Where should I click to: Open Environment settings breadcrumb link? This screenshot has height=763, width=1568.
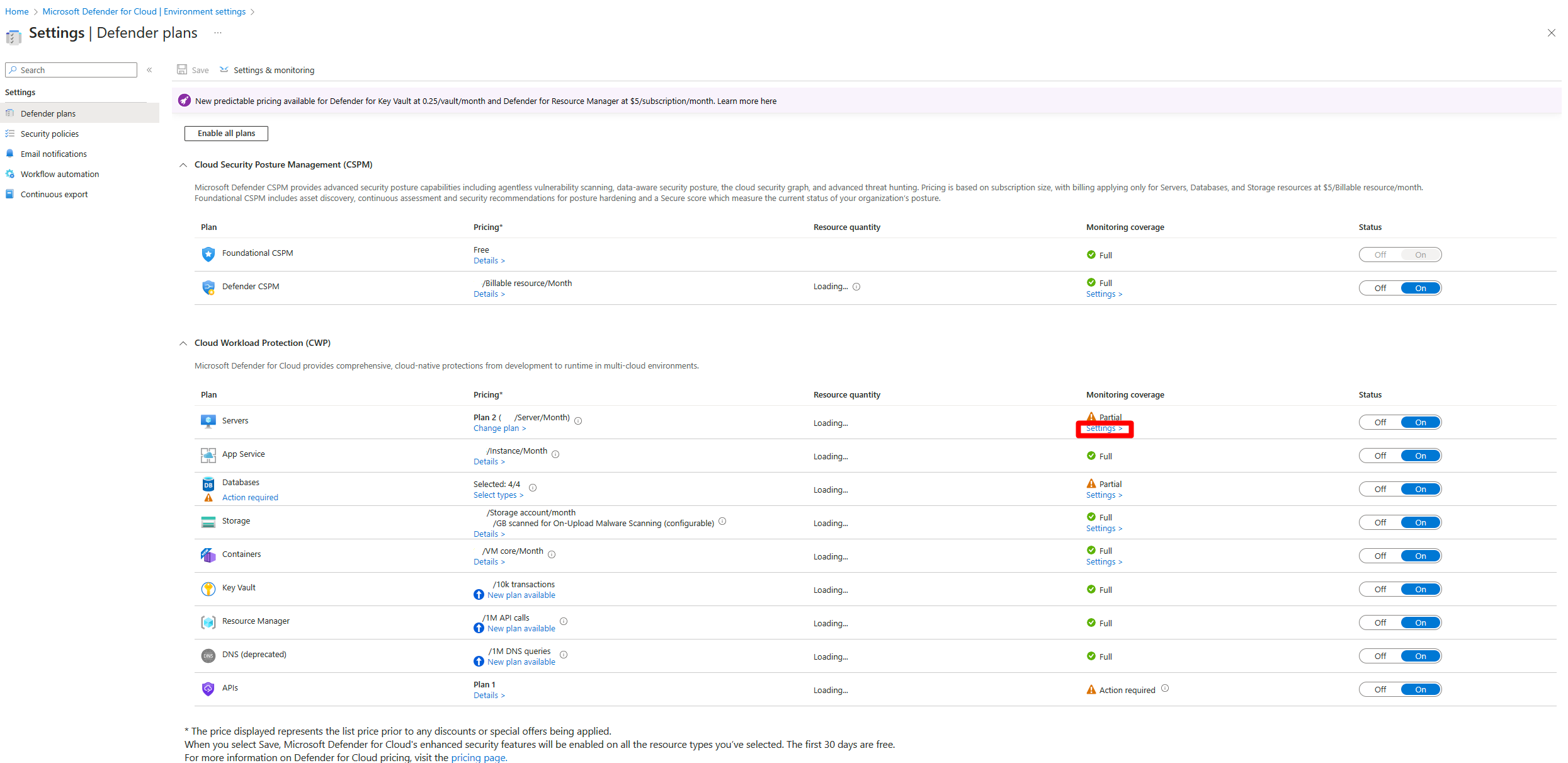144,11
